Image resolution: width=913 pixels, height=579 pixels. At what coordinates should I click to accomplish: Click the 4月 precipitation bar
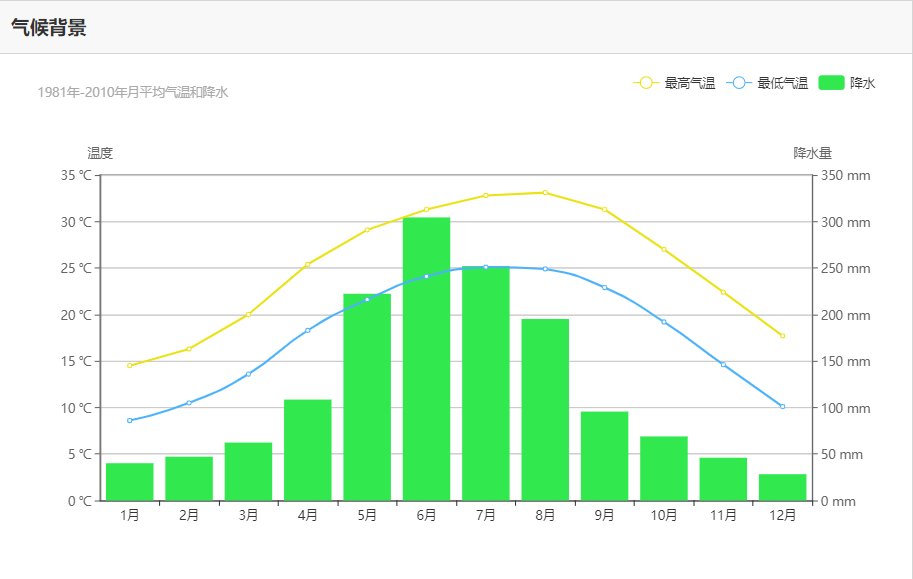[x=307, y=450]
